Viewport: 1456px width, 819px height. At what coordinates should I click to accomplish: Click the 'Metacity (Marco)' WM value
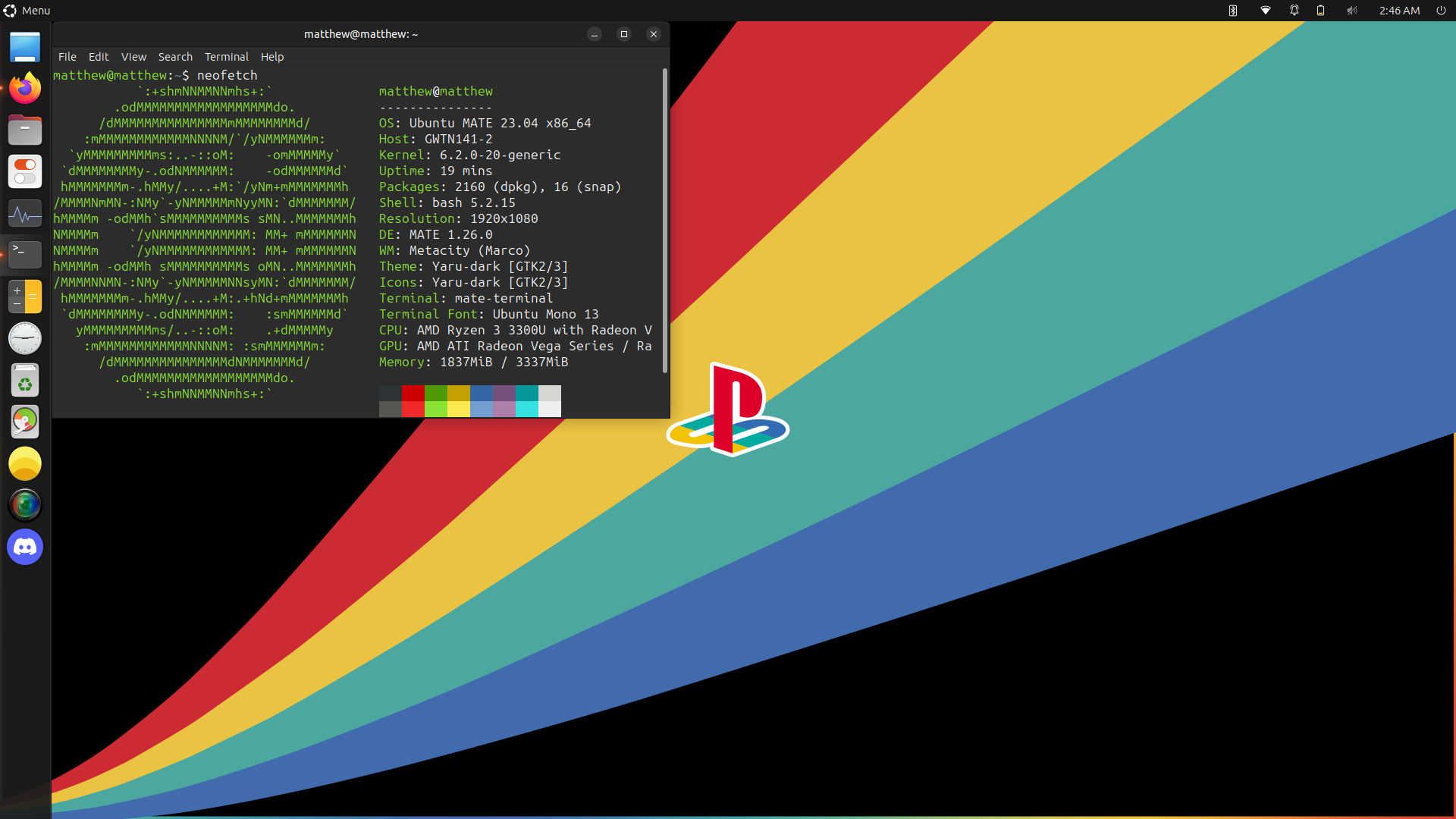tap(470, 250)
